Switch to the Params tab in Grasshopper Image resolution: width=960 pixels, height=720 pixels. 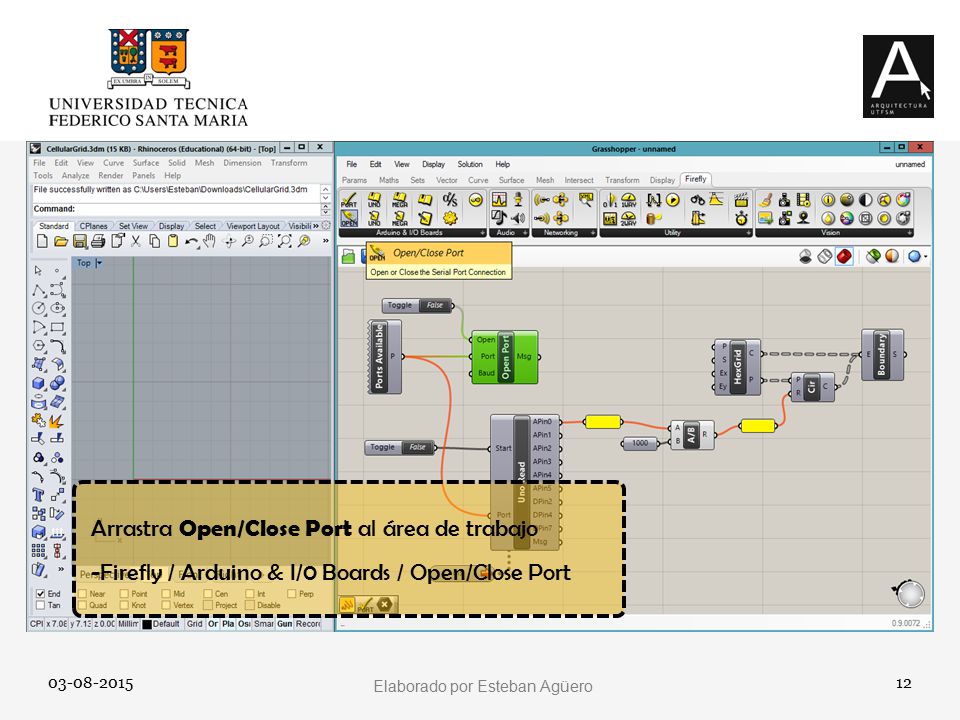pyautogui.click(x=354, y=180)
